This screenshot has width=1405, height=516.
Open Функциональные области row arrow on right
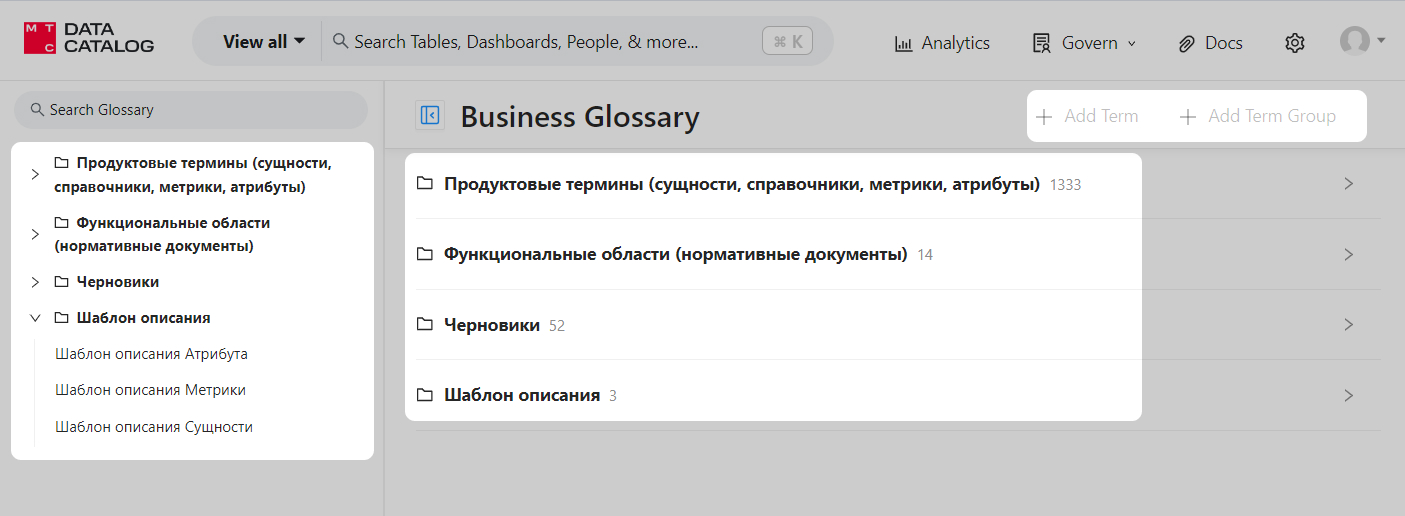coord(1348,254)
